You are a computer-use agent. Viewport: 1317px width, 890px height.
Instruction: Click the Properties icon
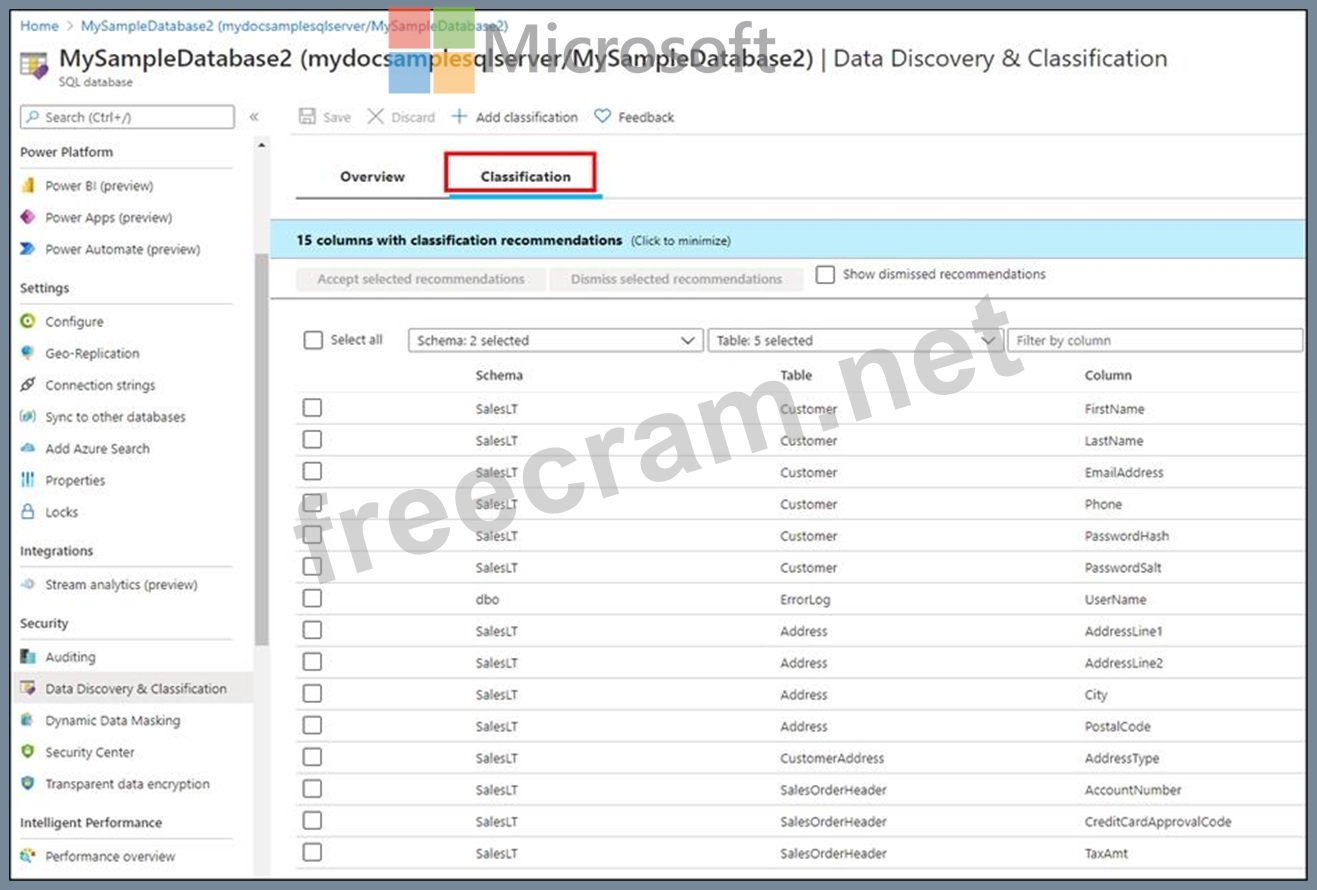coord(28,480)
